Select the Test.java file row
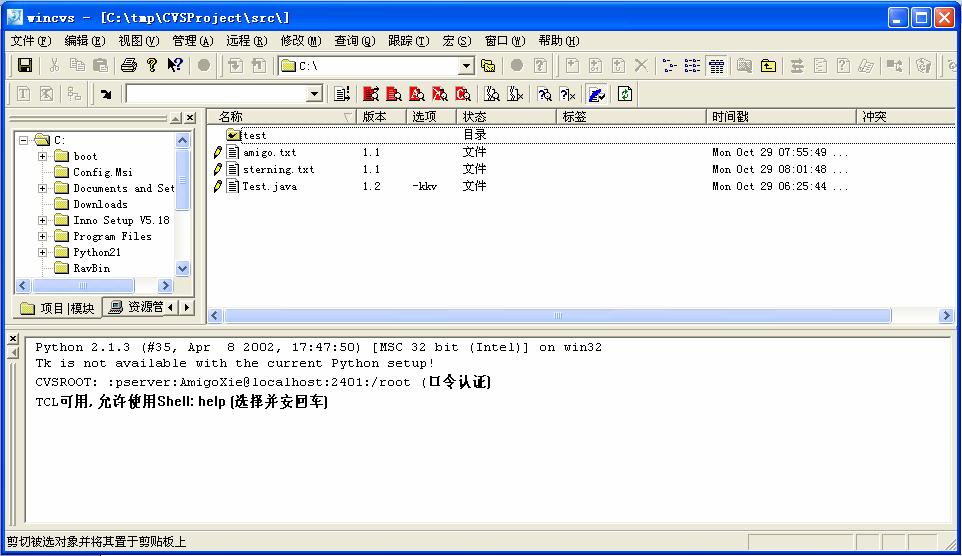Viewport: 962px width, 556px height. pyautogui.click(x=580, y=186)
